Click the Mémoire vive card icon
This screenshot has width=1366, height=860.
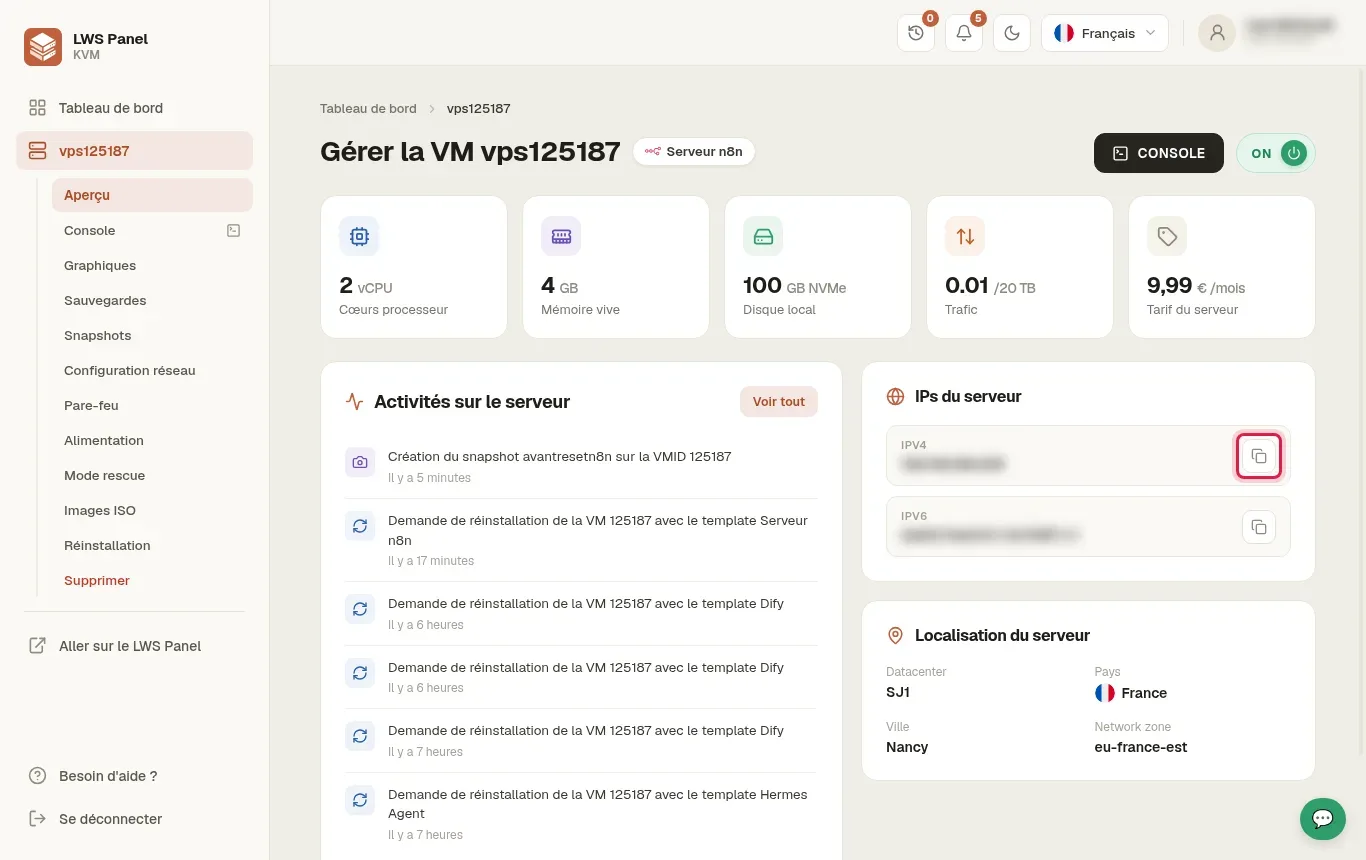561,236
